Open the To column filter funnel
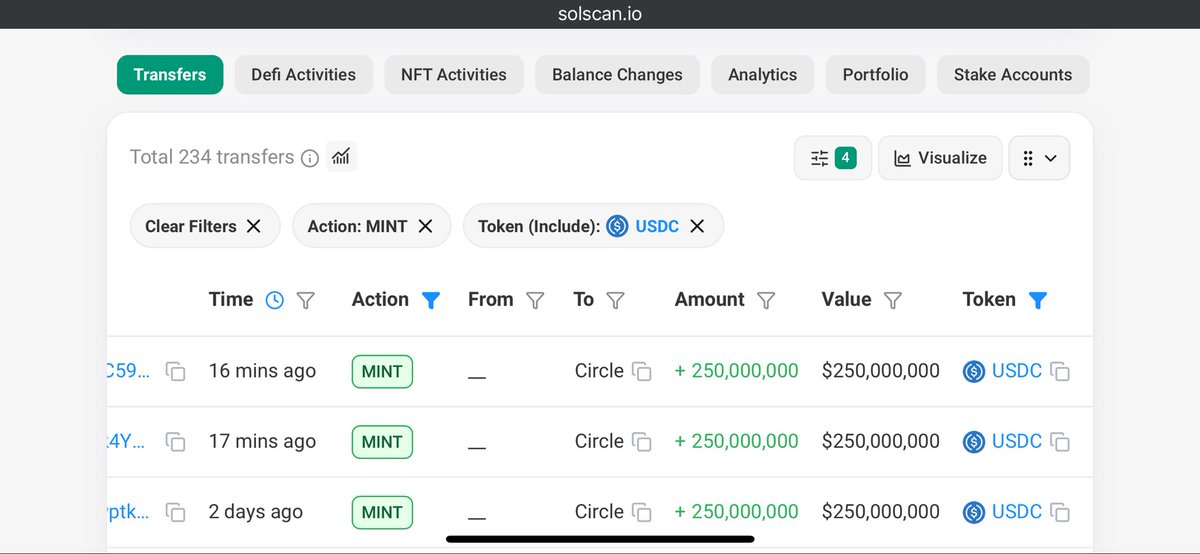The image size is (1200, 554). [616, 300]
